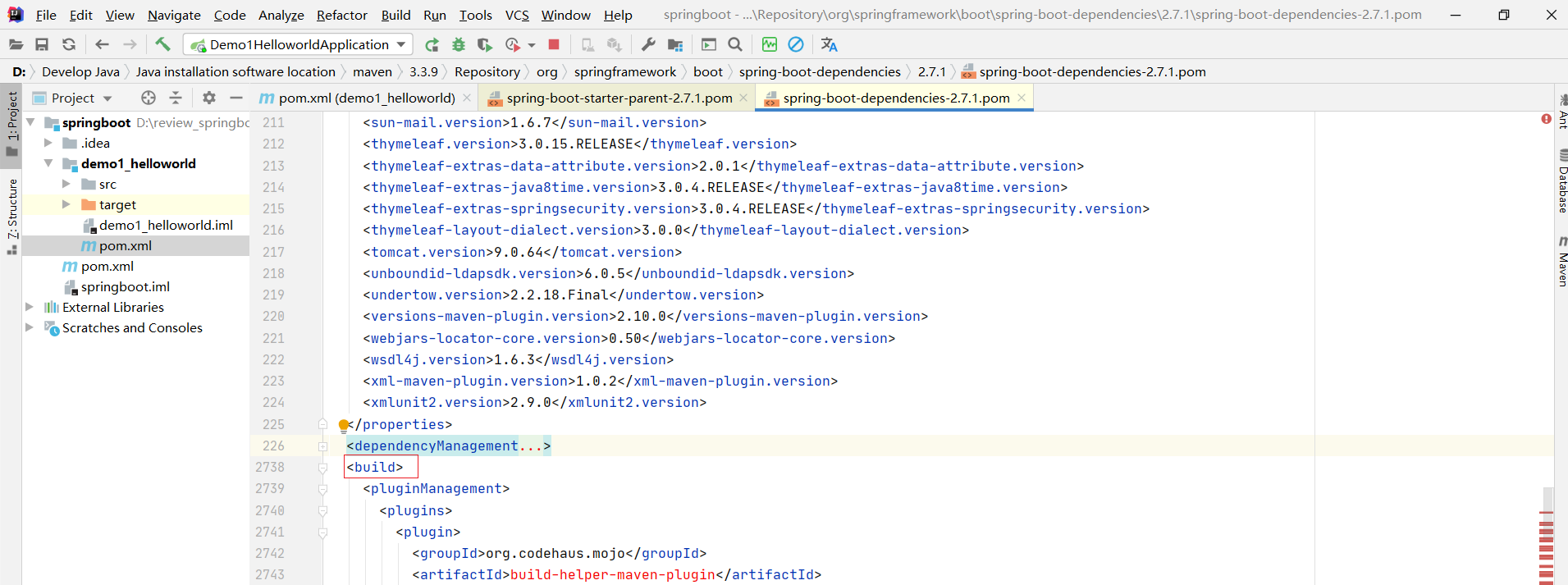Viewport: 1568px width, 585px height.
Task: Stop the running application
Action: [x=554, y=44]
